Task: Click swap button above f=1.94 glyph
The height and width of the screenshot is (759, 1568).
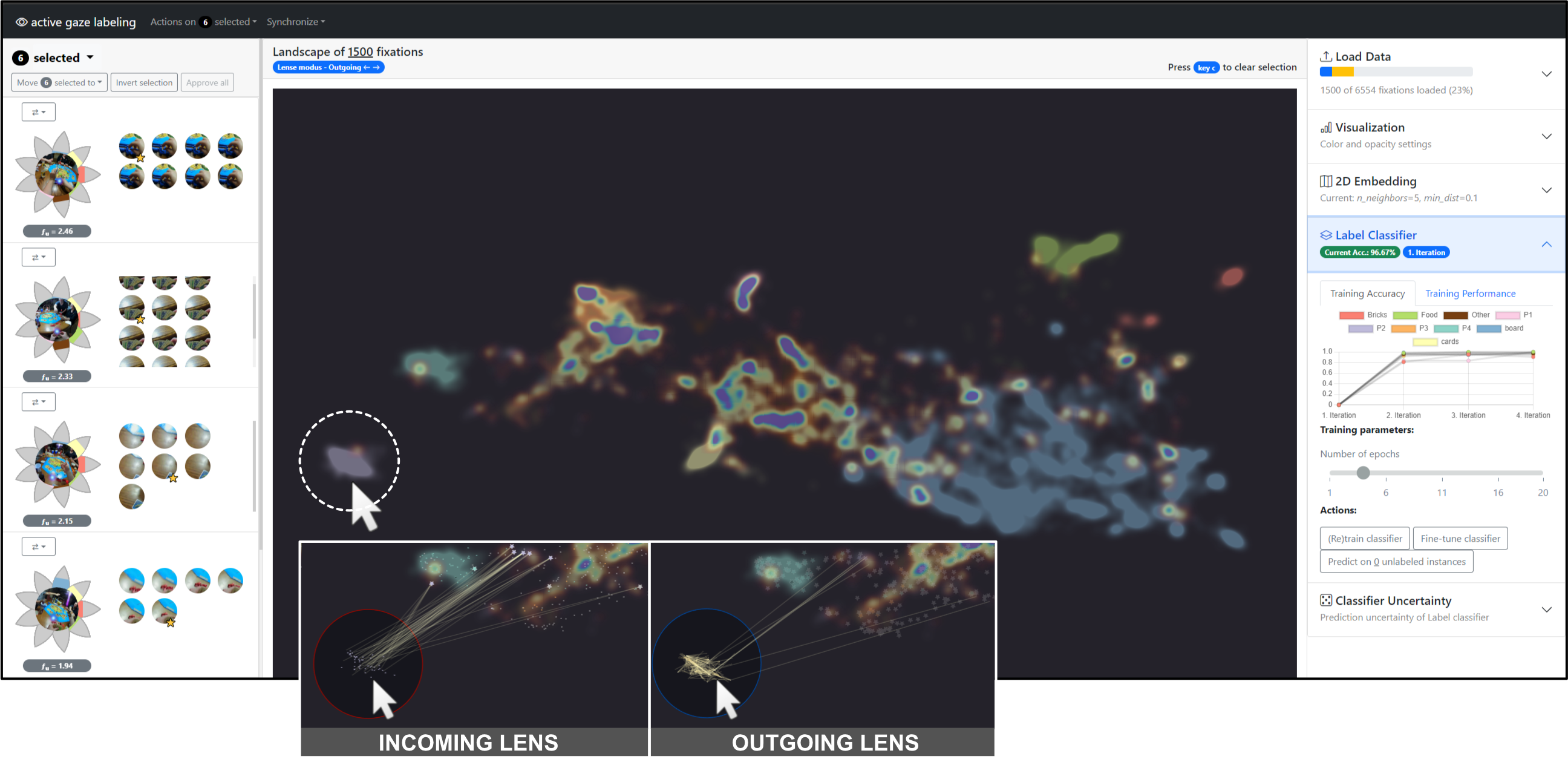Action: click(38, 547)
